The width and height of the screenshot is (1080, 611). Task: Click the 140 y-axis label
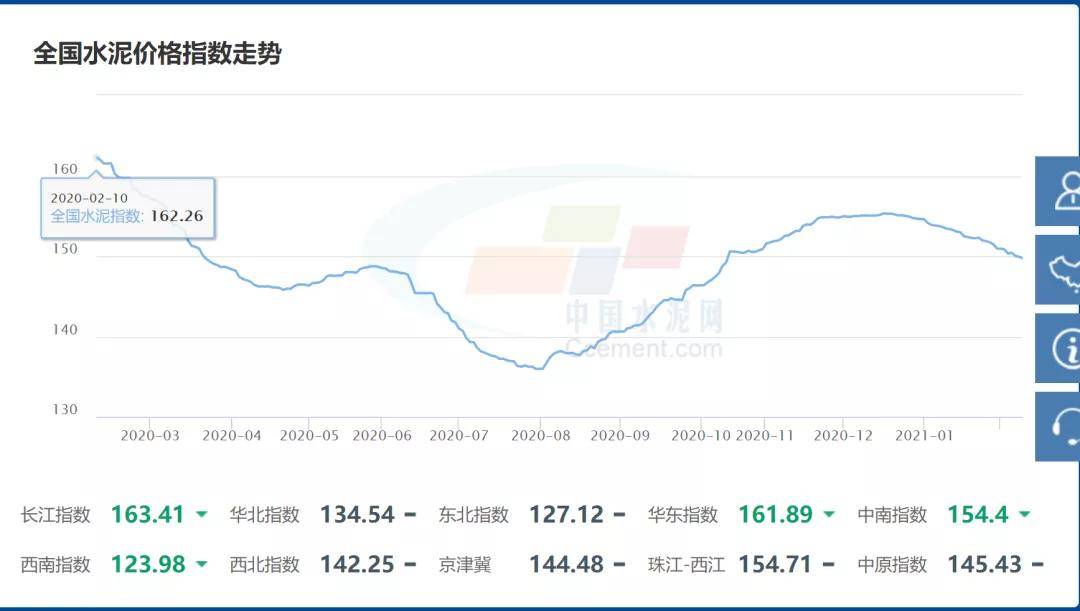pos(65,330)
